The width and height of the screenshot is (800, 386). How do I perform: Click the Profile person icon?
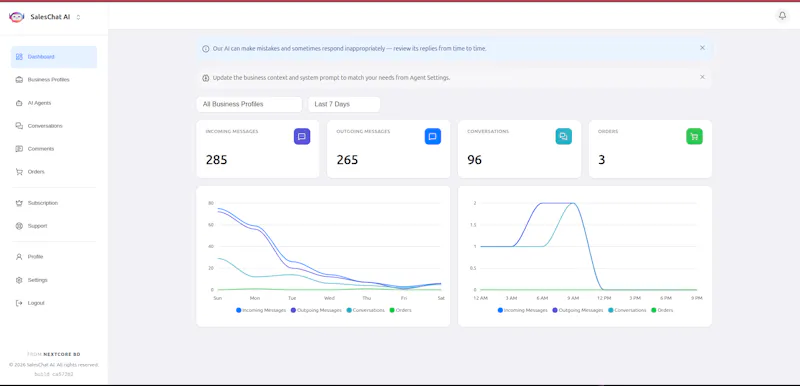[x=19, y=256]
